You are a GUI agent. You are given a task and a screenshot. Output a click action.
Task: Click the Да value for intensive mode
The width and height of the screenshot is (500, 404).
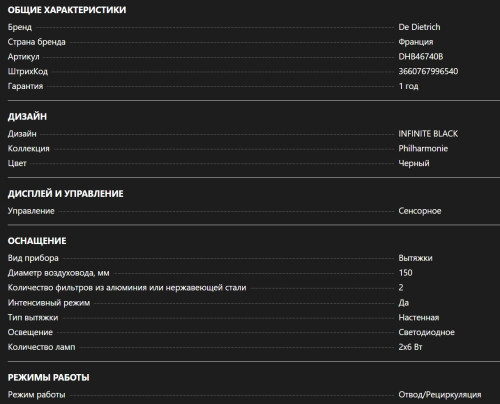point(403,303)
